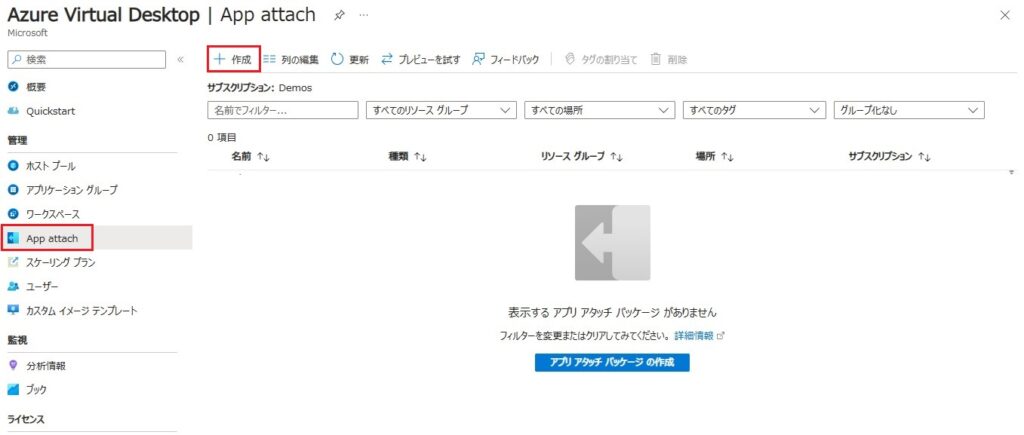Viewport: 1024px width, 435px height.
Task: Click プレビューを試す in toolbar
Action: pos(421,59)
